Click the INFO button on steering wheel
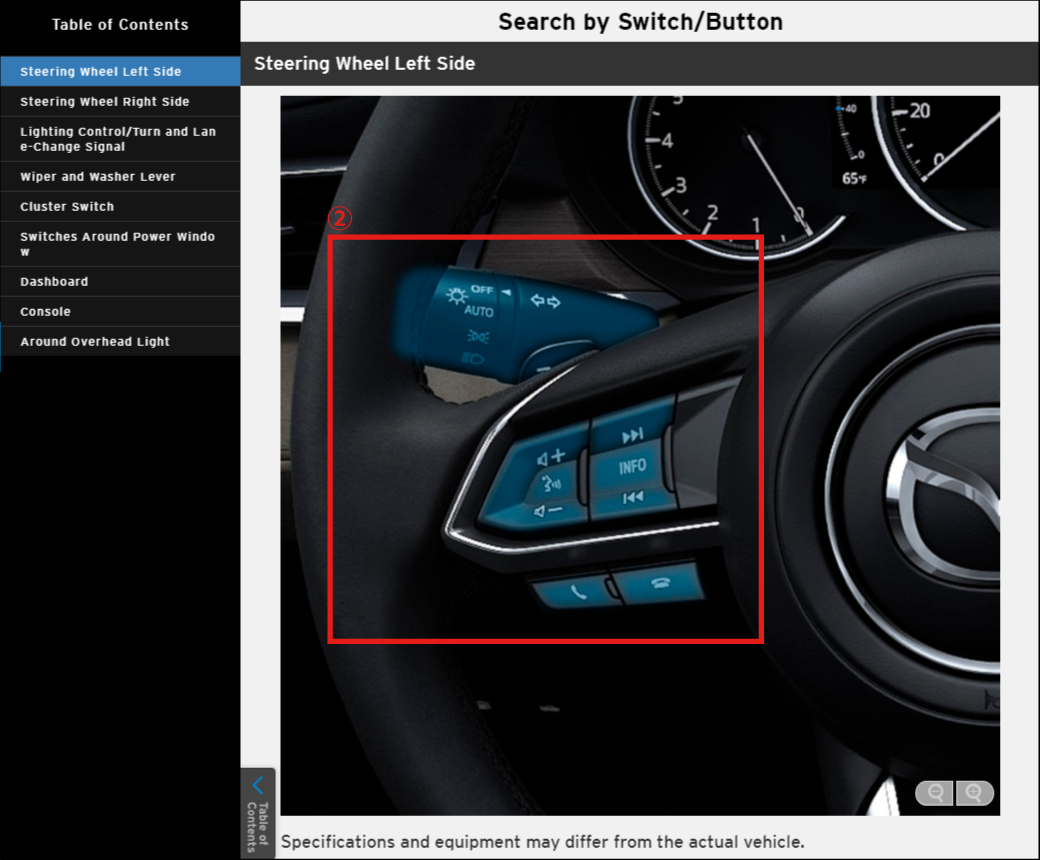 click(x=632, y=467)
